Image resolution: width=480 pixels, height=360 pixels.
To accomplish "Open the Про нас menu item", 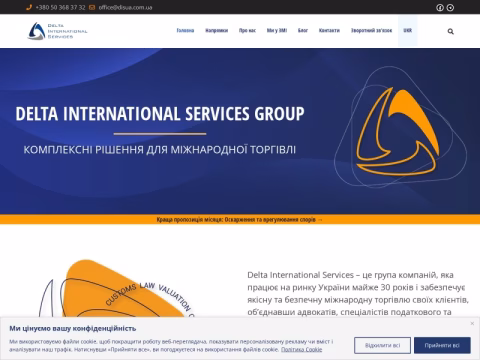I will tap(247, 30).
